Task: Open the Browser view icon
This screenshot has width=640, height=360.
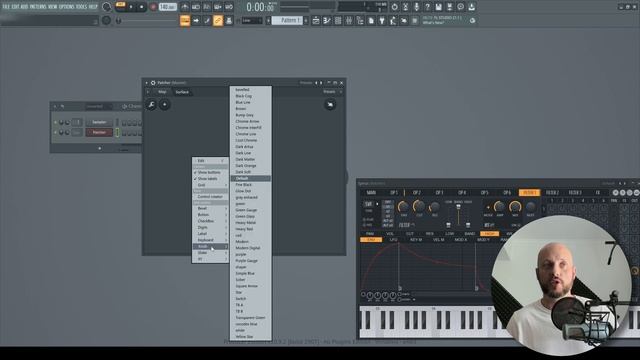Action: (360, 21)
